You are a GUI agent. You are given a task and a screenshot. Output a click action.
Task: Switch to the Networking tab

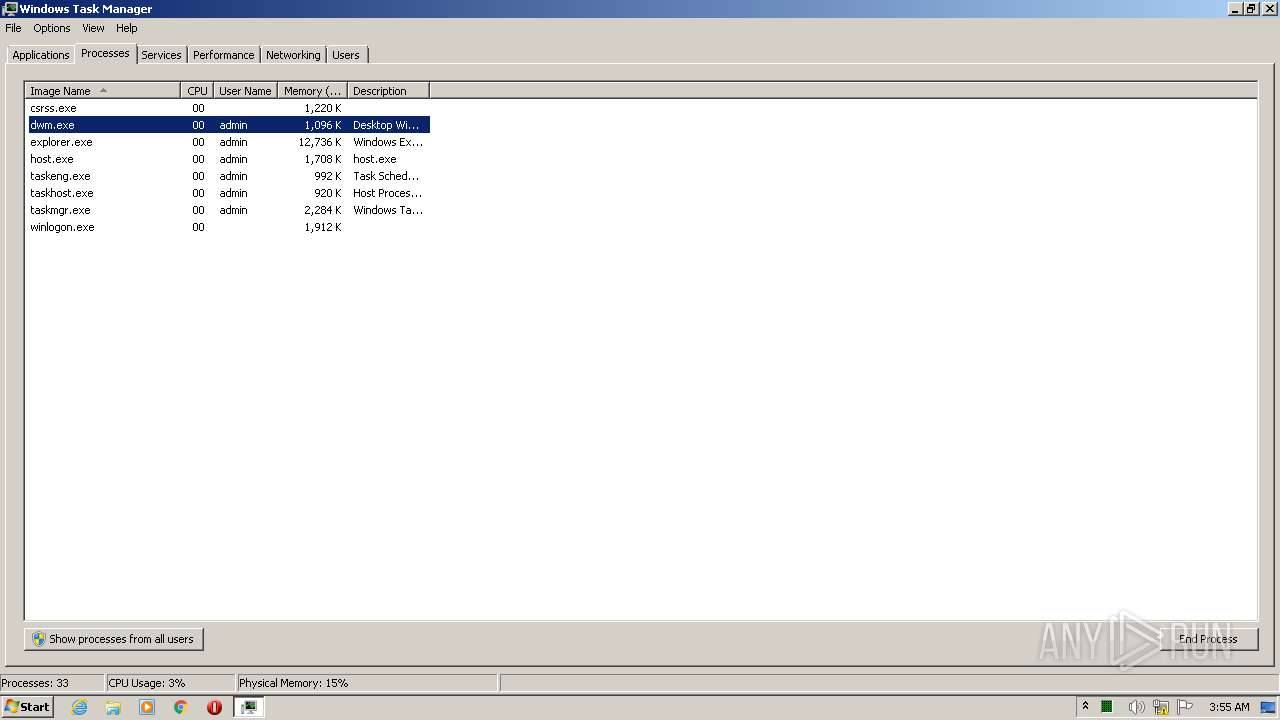pyautogui.click(x=293, y=55)
